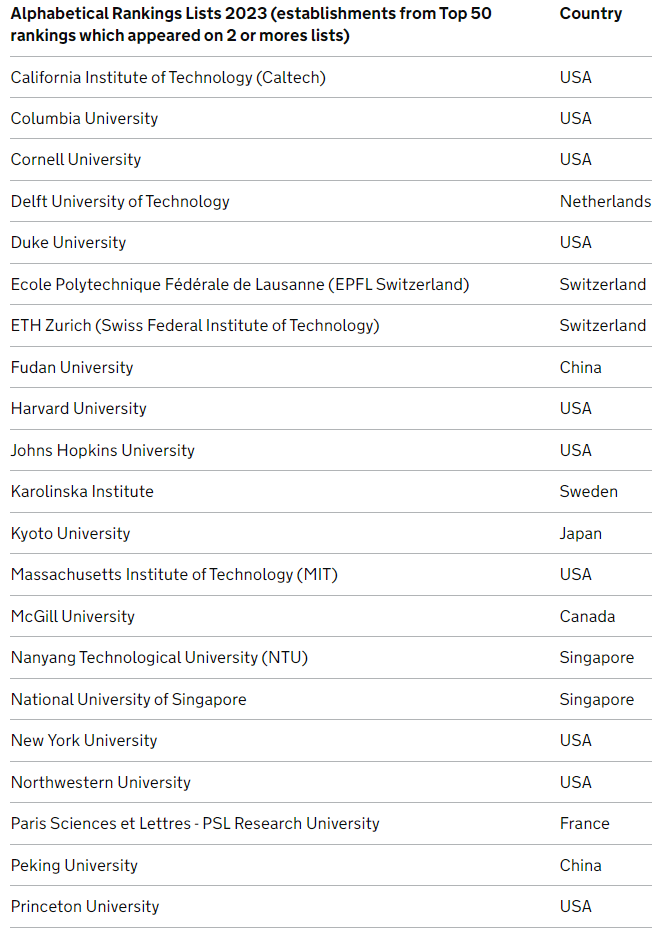653x928 pixels.
Task: Select Delft University of Technology entry
Action: click(x=120, y=202)
